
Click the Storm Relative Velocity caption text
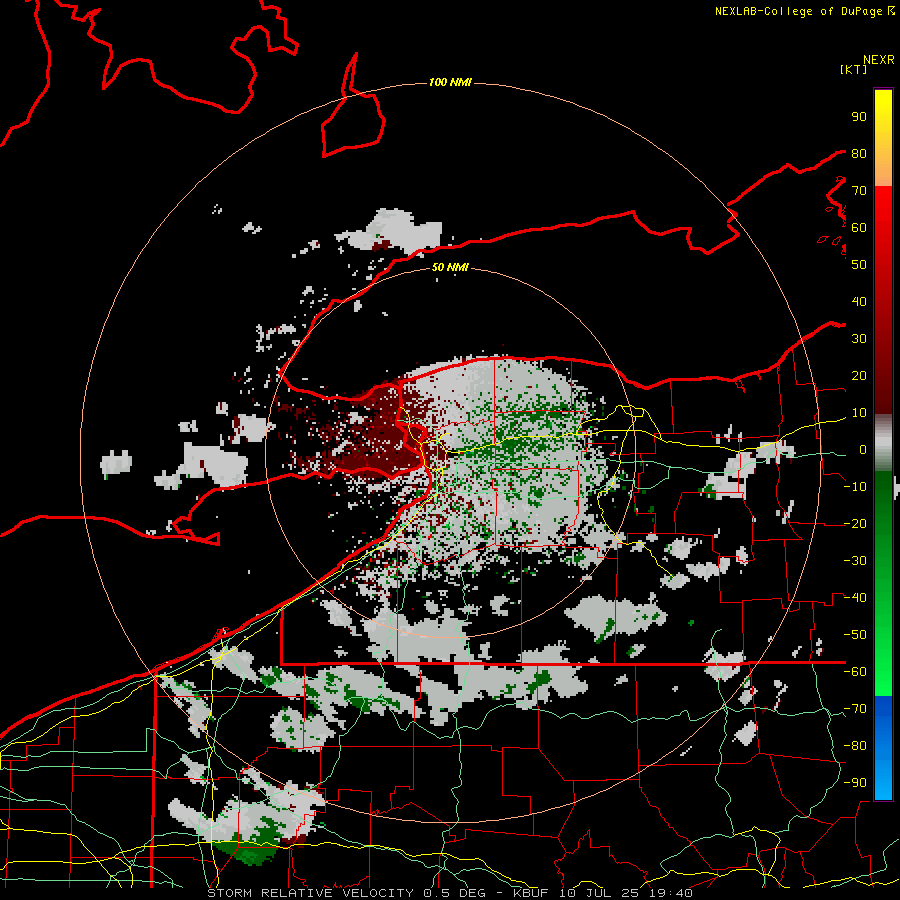point(450,893)
